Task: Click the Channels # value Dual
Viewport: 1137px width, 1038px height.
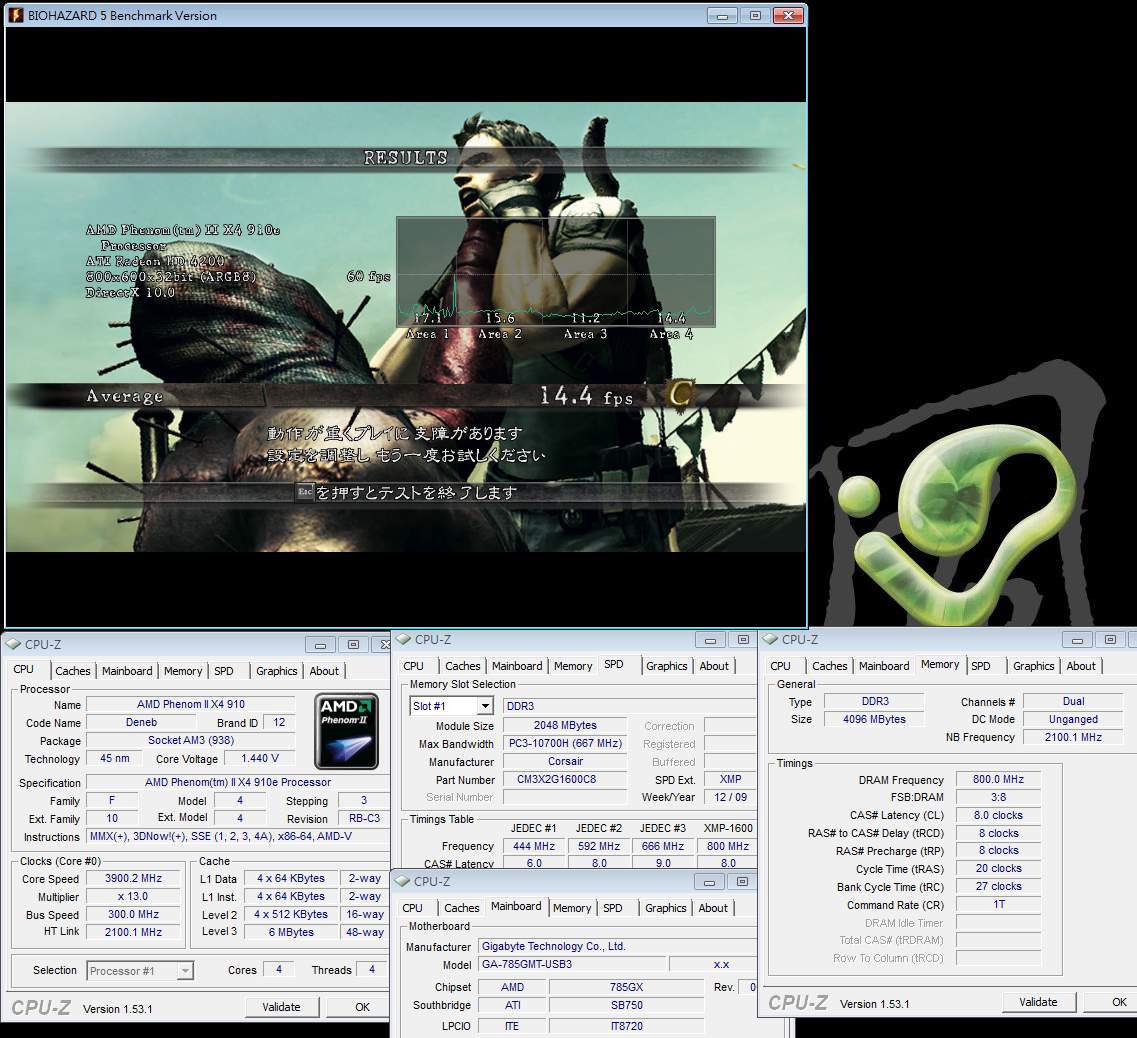Action: [x=1073, y=701]
